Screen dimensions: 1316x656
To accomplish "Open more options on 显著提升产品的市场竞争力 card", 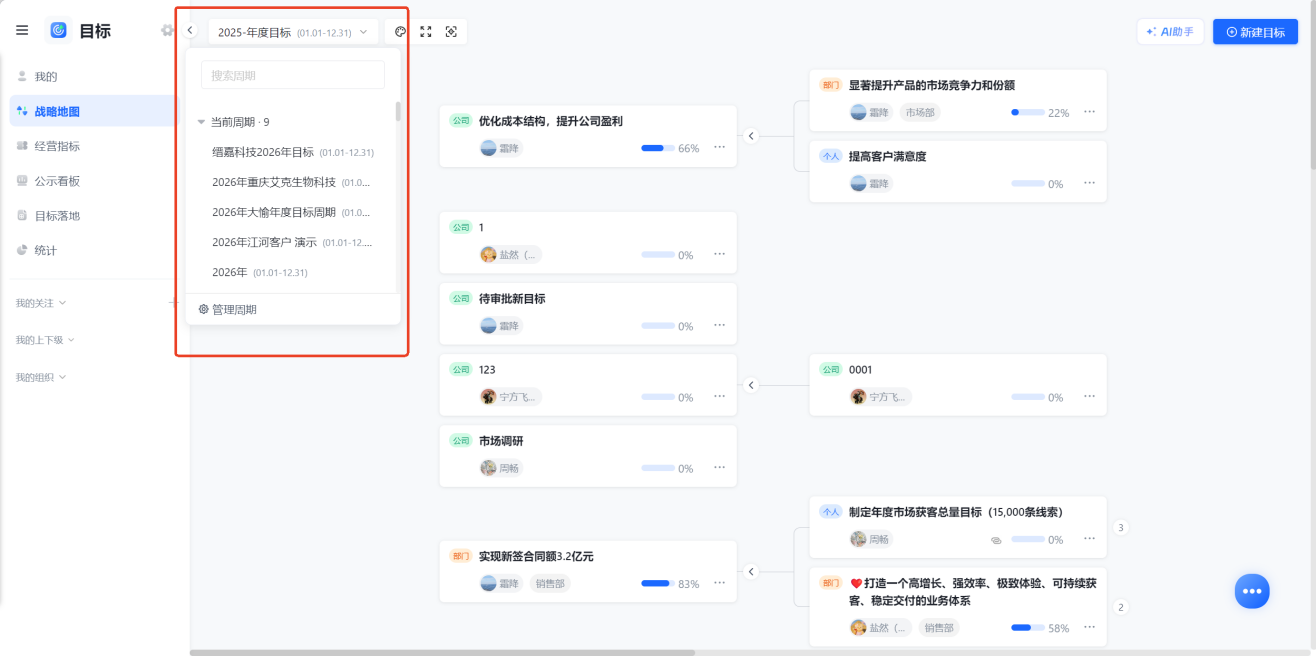I will pos(1089,112).
